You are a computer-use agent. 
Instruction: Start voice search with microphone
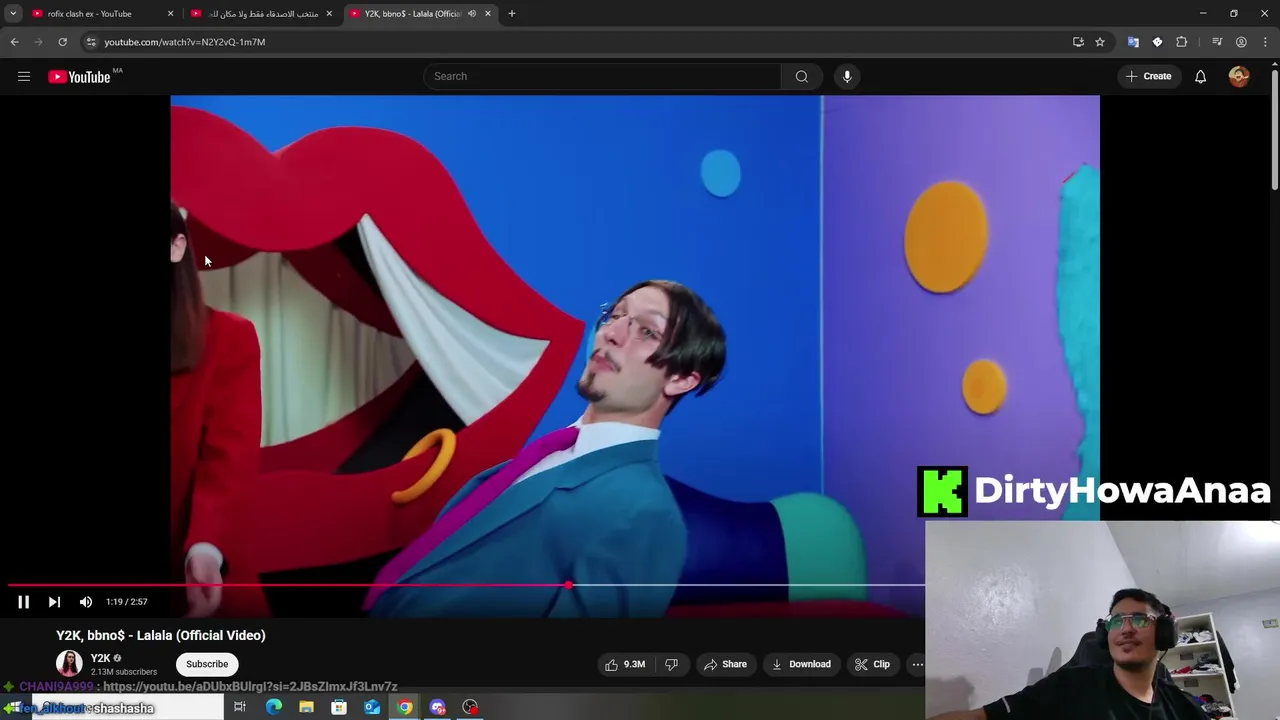pyautogui.click(x=847, y=76)
